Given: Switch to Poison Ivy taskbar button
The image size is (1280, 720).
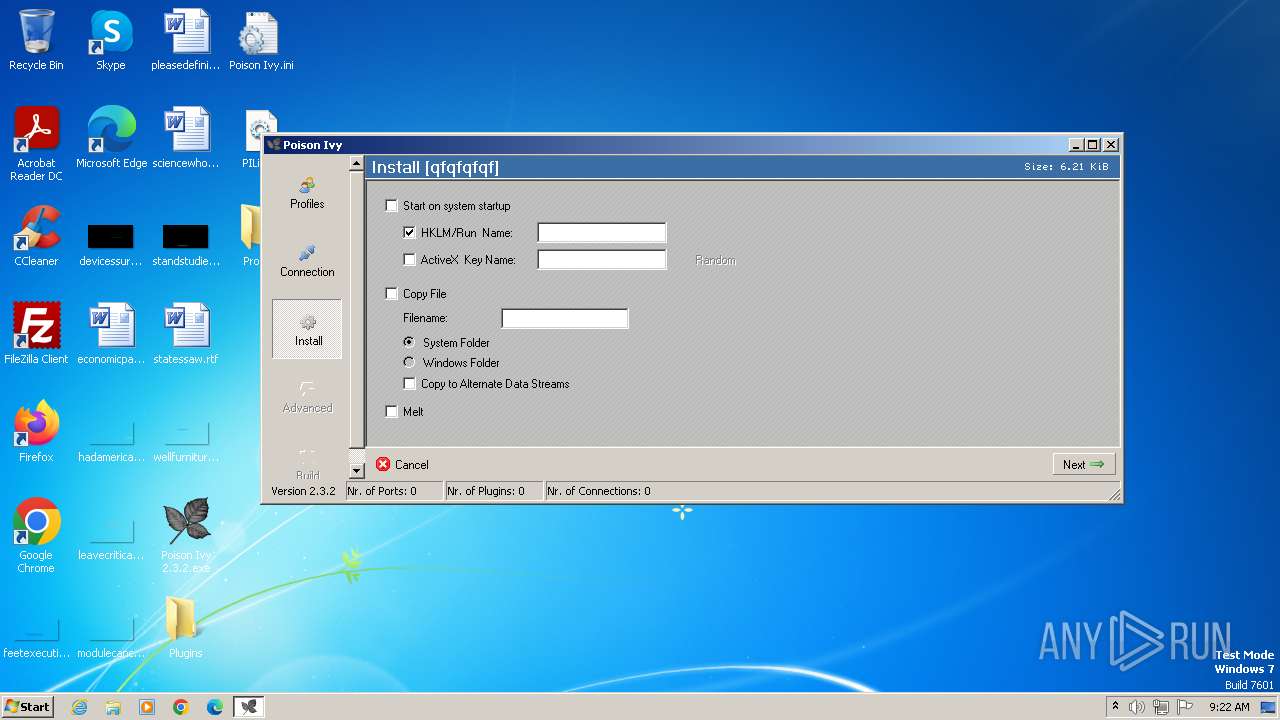Looking at the screenshot, I should coord(249,706).
